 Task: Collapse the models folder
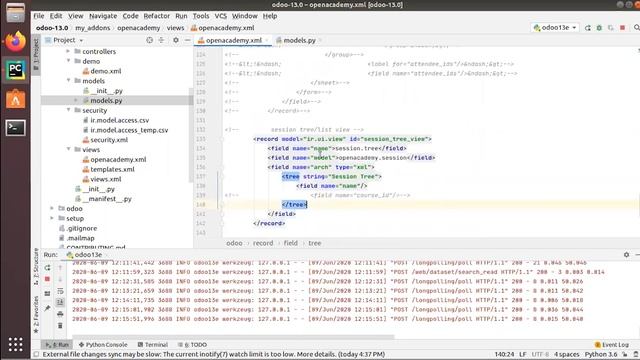(68, 81)
